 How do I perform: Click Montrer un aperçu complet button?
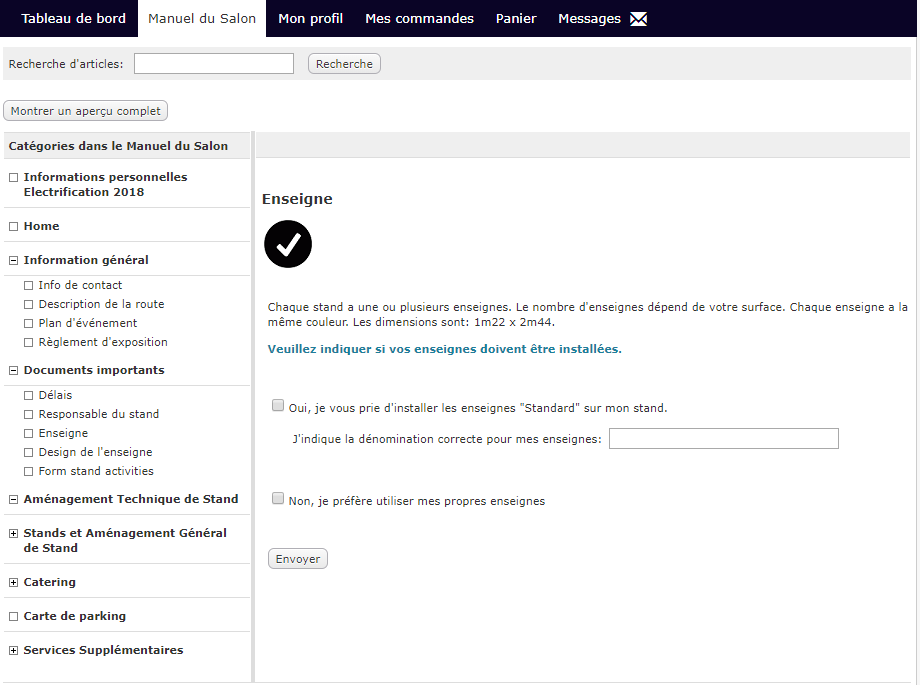pos(86,111)
